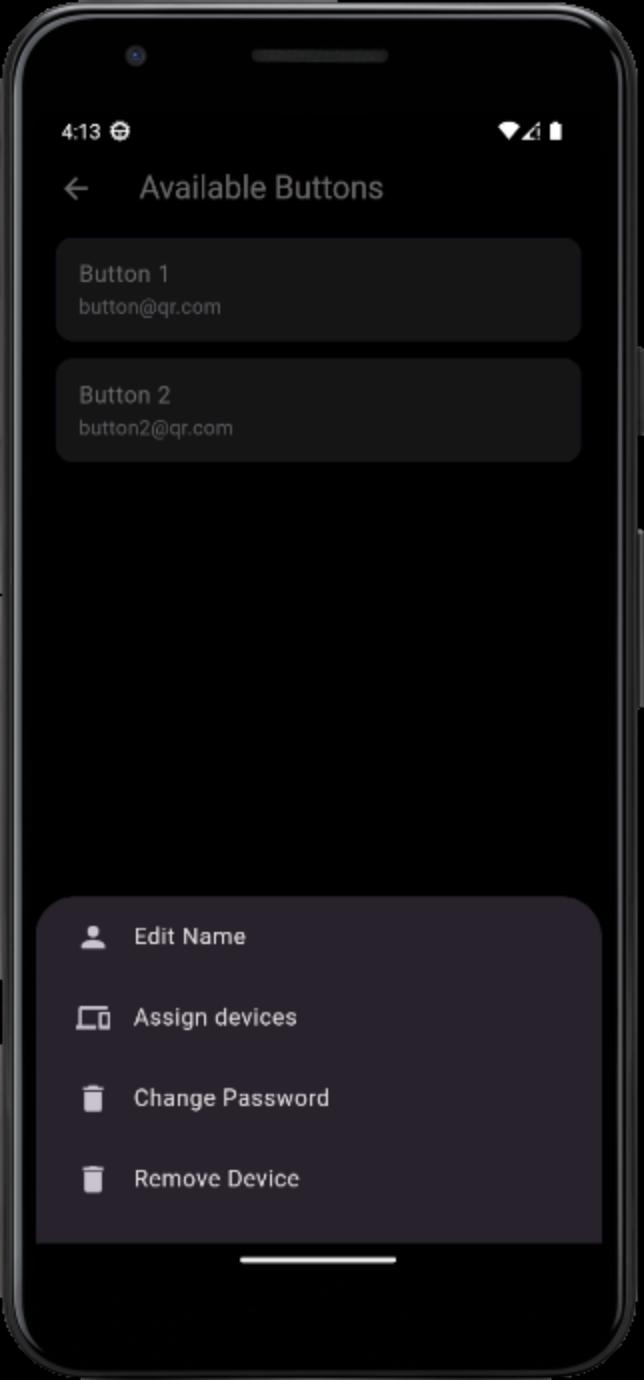Click the devices icon beside Assign devices
The image size is (644, 1380).
coord(93,1018)
